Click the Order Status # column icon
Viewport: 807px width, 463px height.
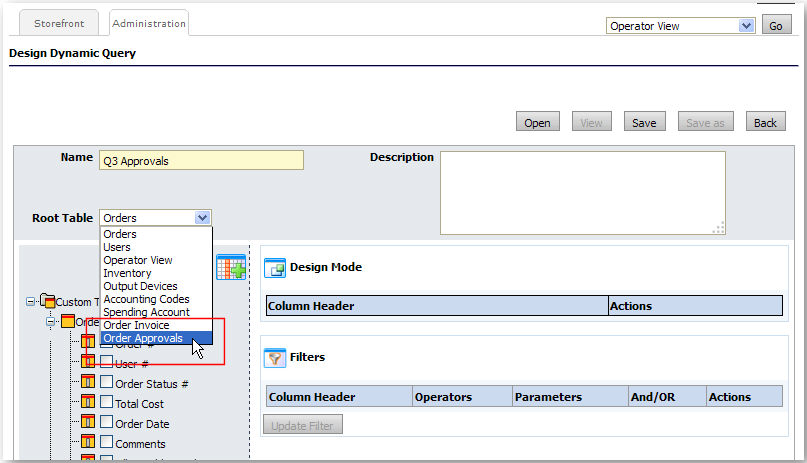(88, 383)
